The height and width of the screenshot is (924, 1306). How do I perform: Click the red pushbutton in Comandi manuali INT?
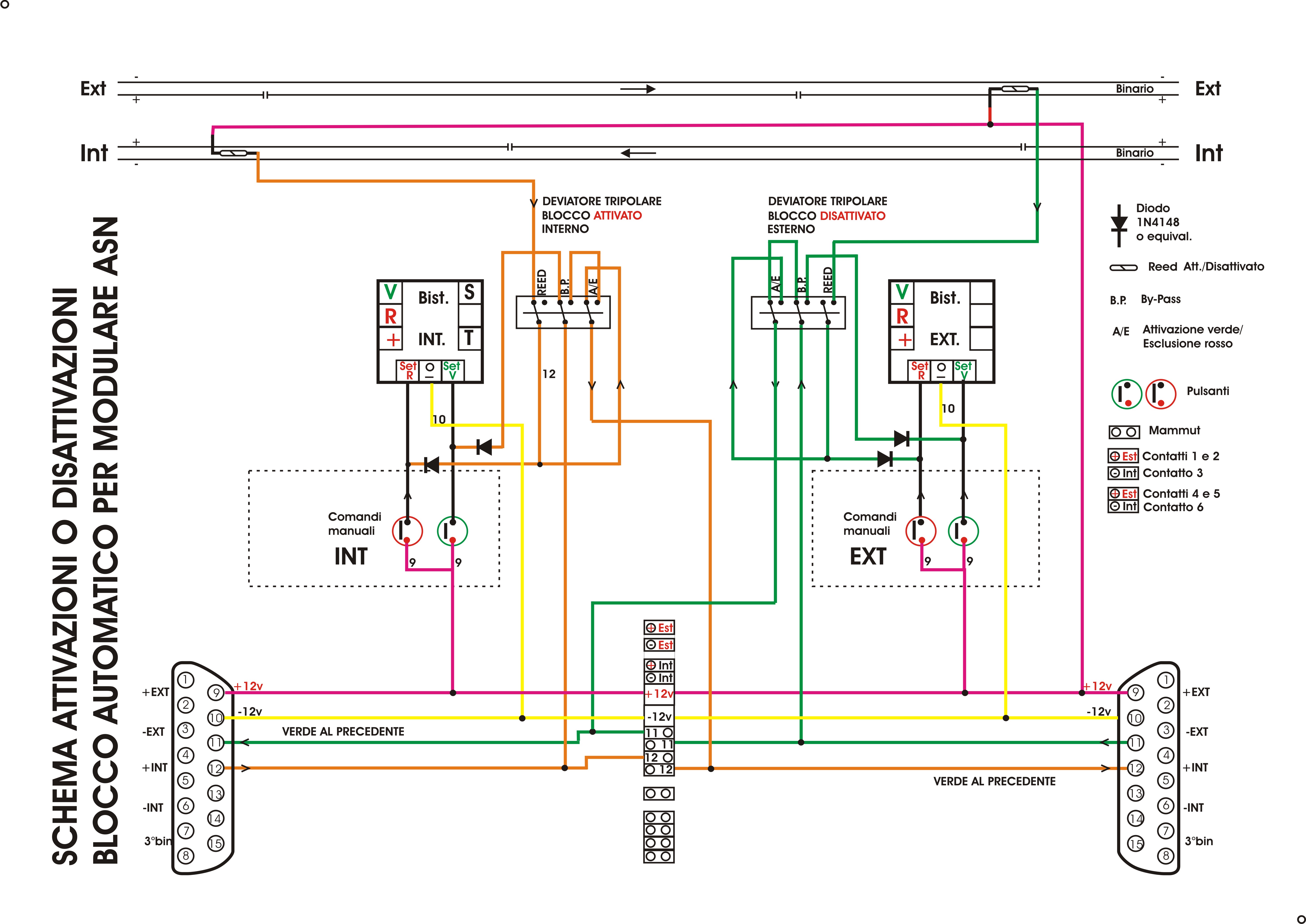point(407,531)
